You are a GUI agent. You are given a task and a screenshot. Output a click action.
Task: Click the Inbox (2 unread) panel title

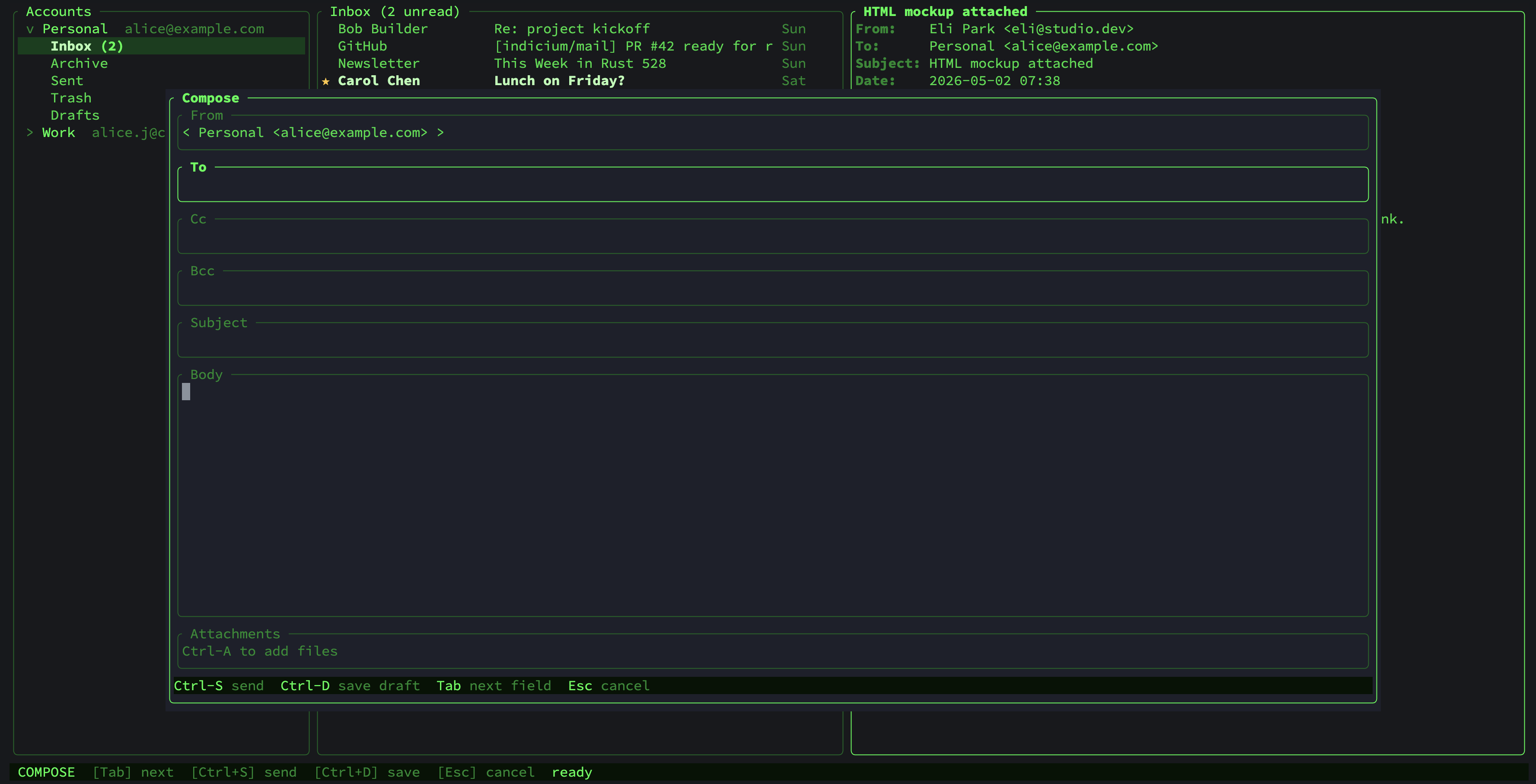tap(395, 12)
